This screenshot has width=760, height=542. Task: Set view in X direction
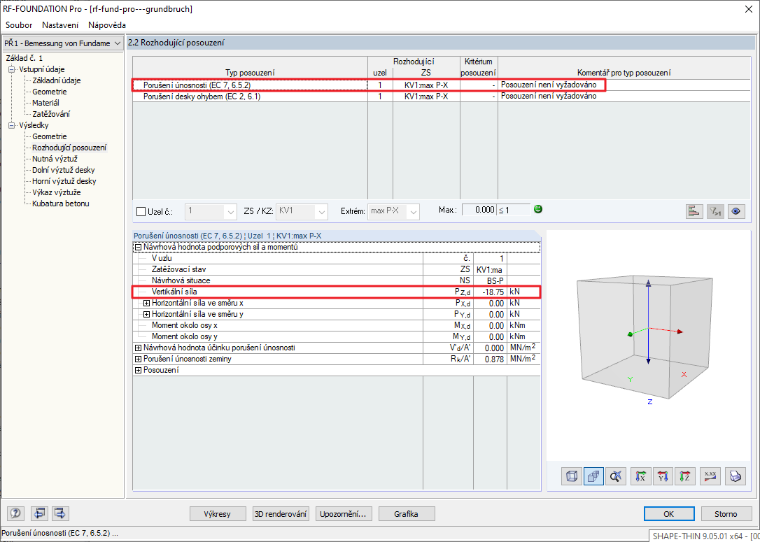coord(641,476)
